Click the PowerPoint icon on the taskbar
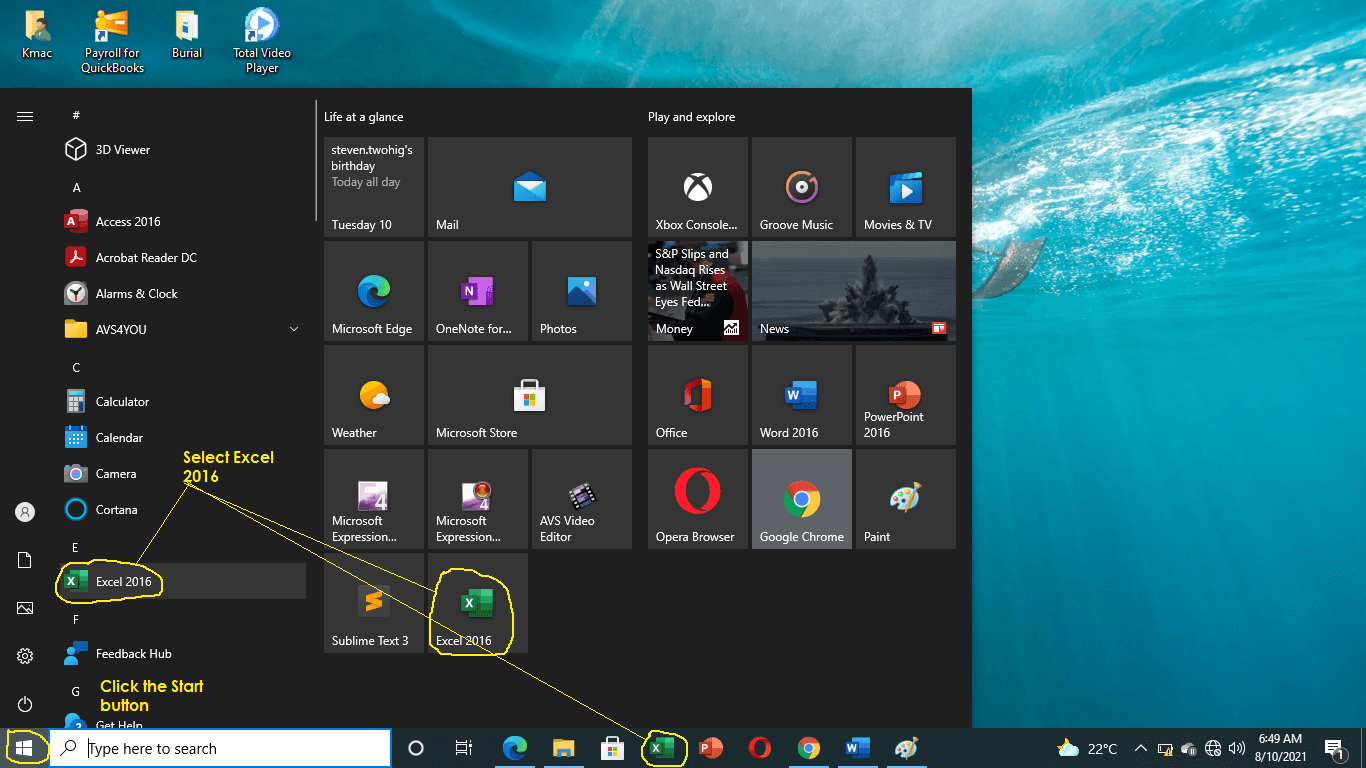The width and height of the screenshot is (1366, 768). (711, 748)
